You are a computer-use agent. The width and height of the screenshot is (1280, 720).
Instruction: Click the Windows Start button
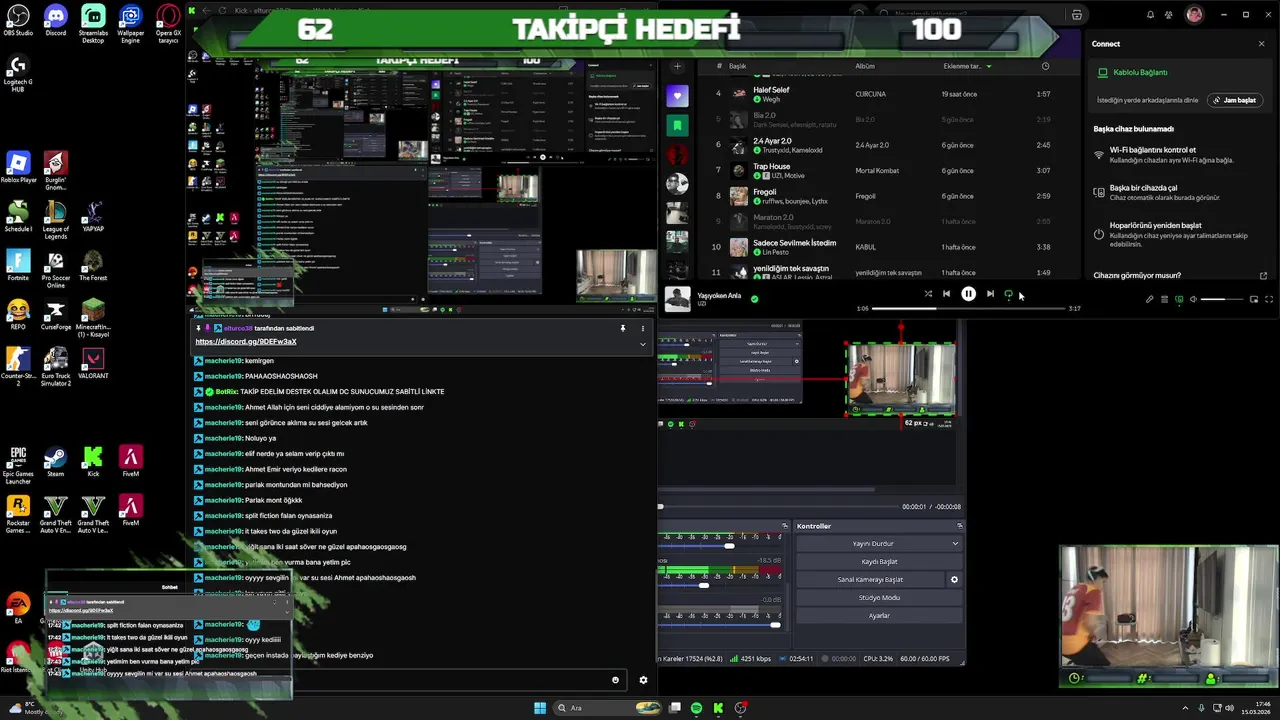pyautogui.click(x=540, y=708)
